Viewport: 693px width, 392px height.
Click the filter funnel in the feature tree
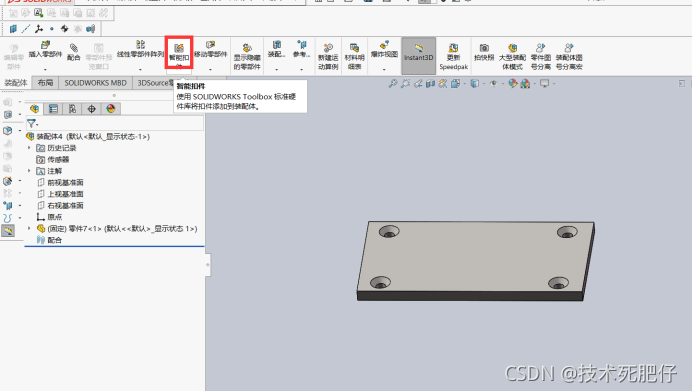[32, 124]
